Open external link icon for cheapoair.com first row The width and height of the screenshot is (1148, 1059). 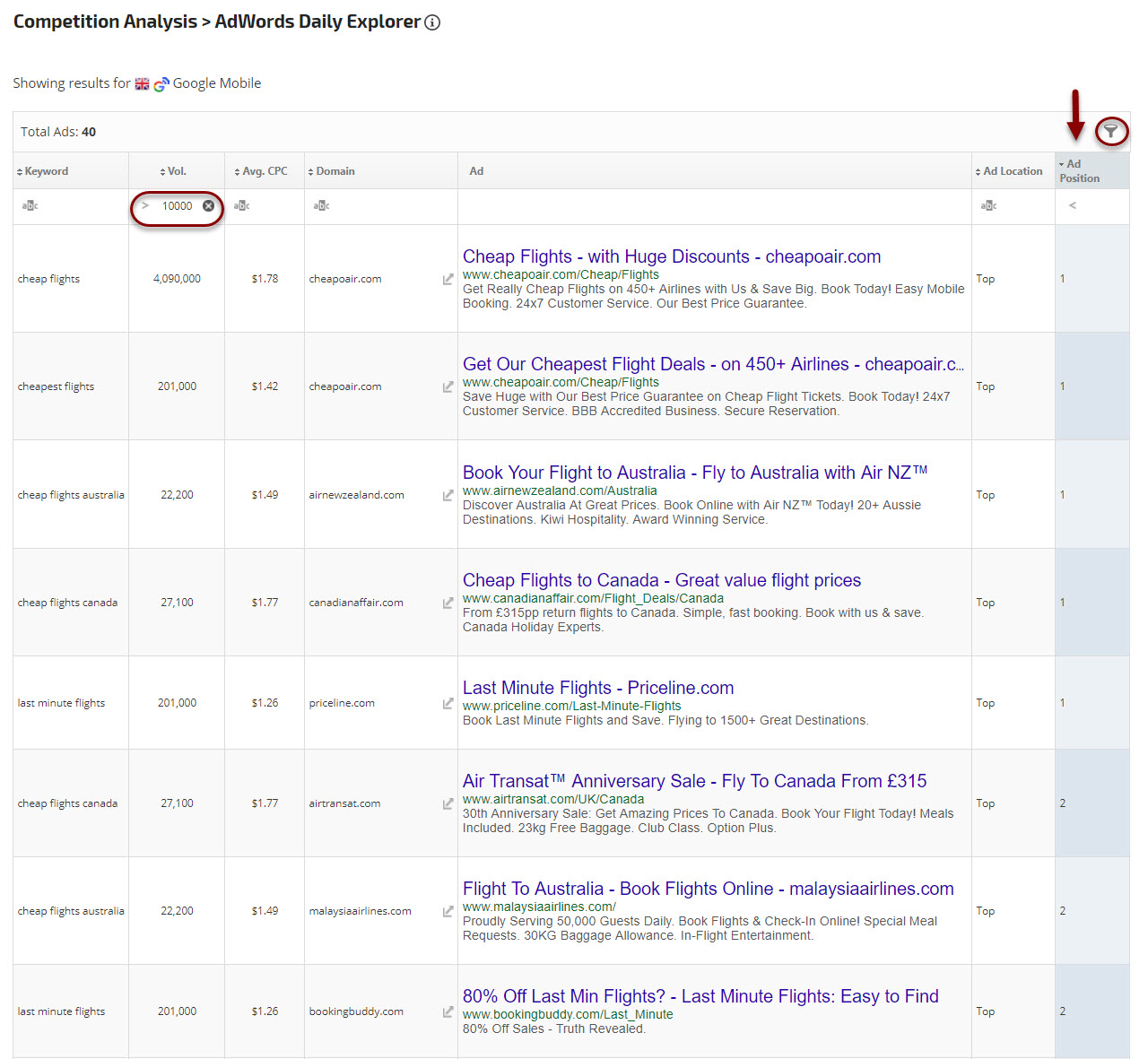448,280
